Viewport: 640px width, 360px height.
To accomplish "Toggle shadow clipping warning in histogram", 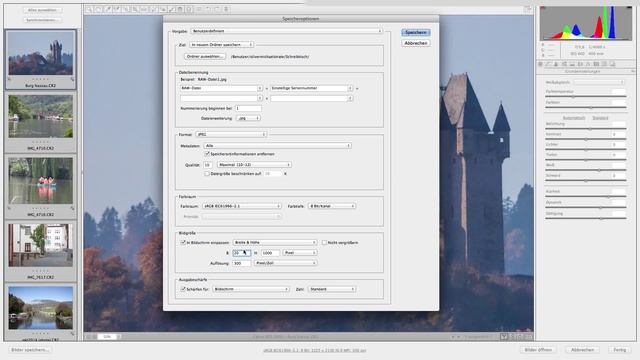I will [x=543, y=8].
